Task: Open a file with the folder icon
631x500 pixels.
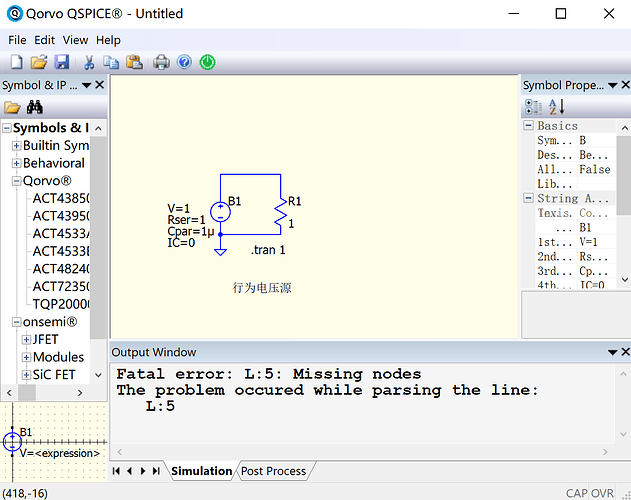Action: pyautogui.click(x=38, y=62)
